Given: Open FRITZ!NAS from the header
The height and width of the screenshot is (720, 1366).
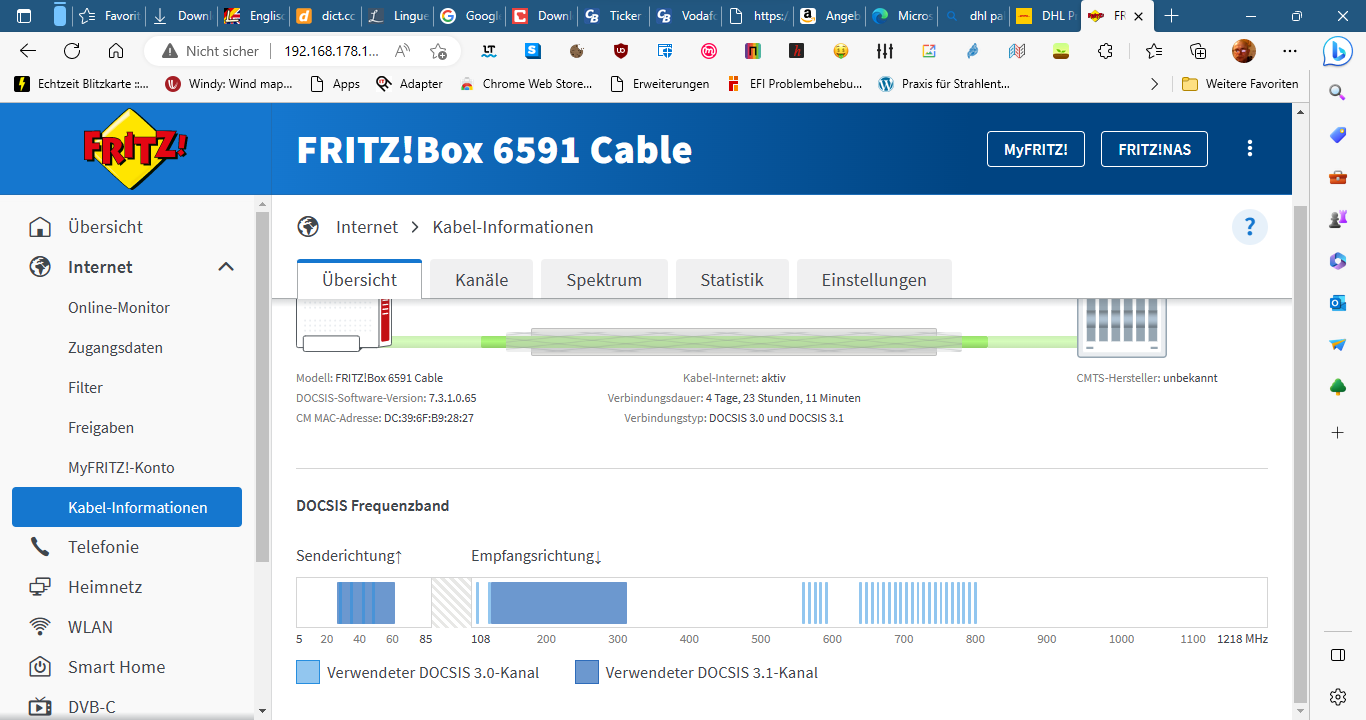Looking at the screenshot, I should tap(1154, 149).
